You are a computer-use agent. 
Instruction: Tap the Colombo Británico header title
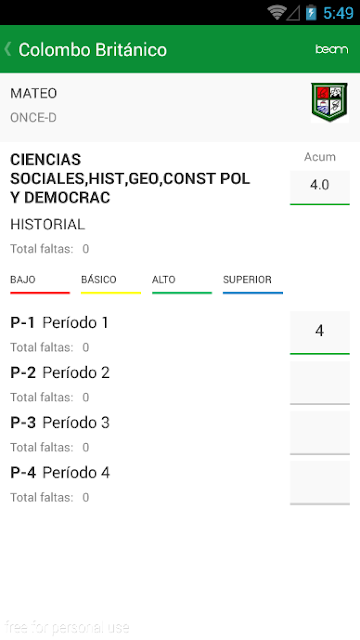pyautogui.click(x=93, y=50)
